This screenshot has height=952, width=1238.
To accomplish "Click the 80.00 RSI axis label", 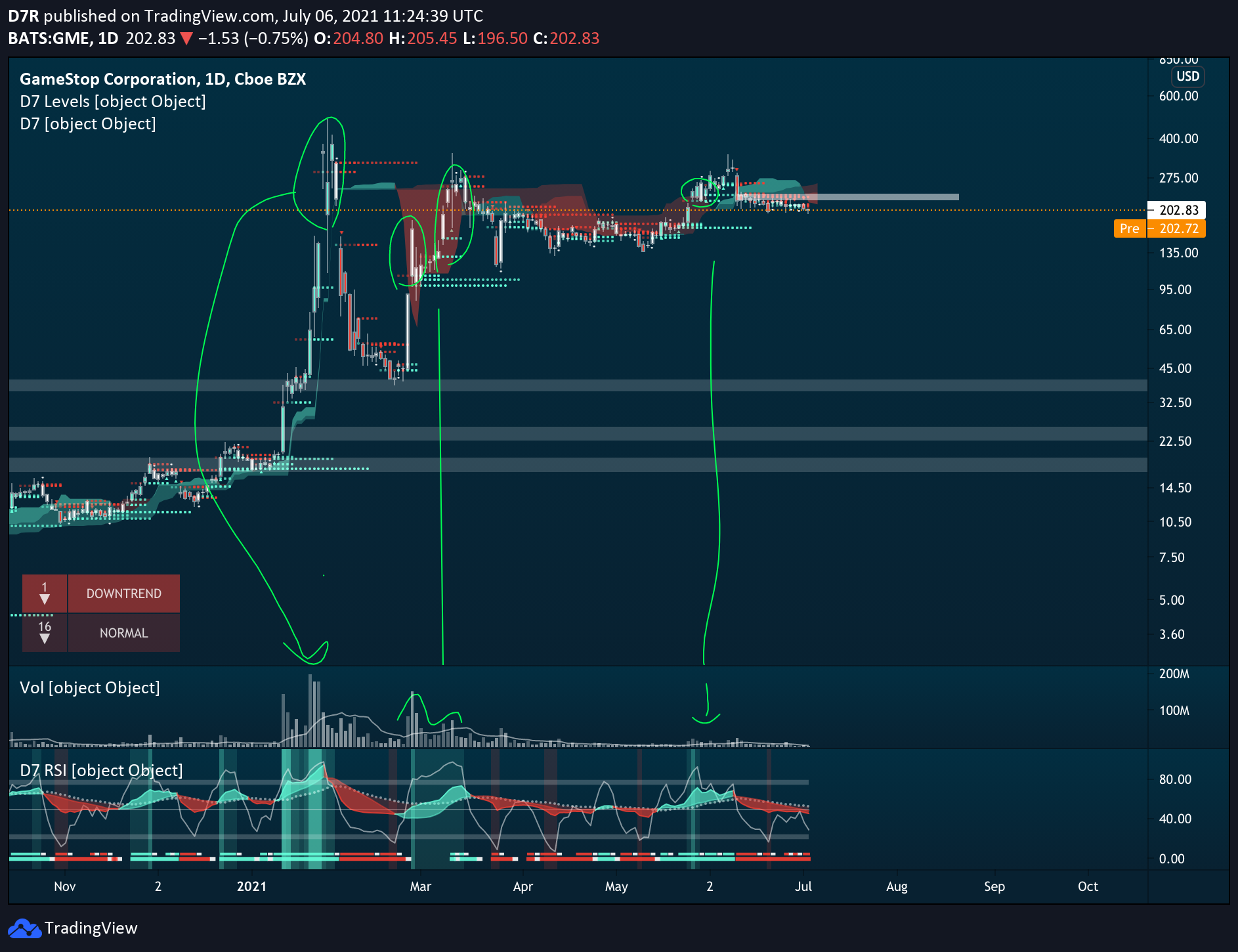I will coord(1175,779).
